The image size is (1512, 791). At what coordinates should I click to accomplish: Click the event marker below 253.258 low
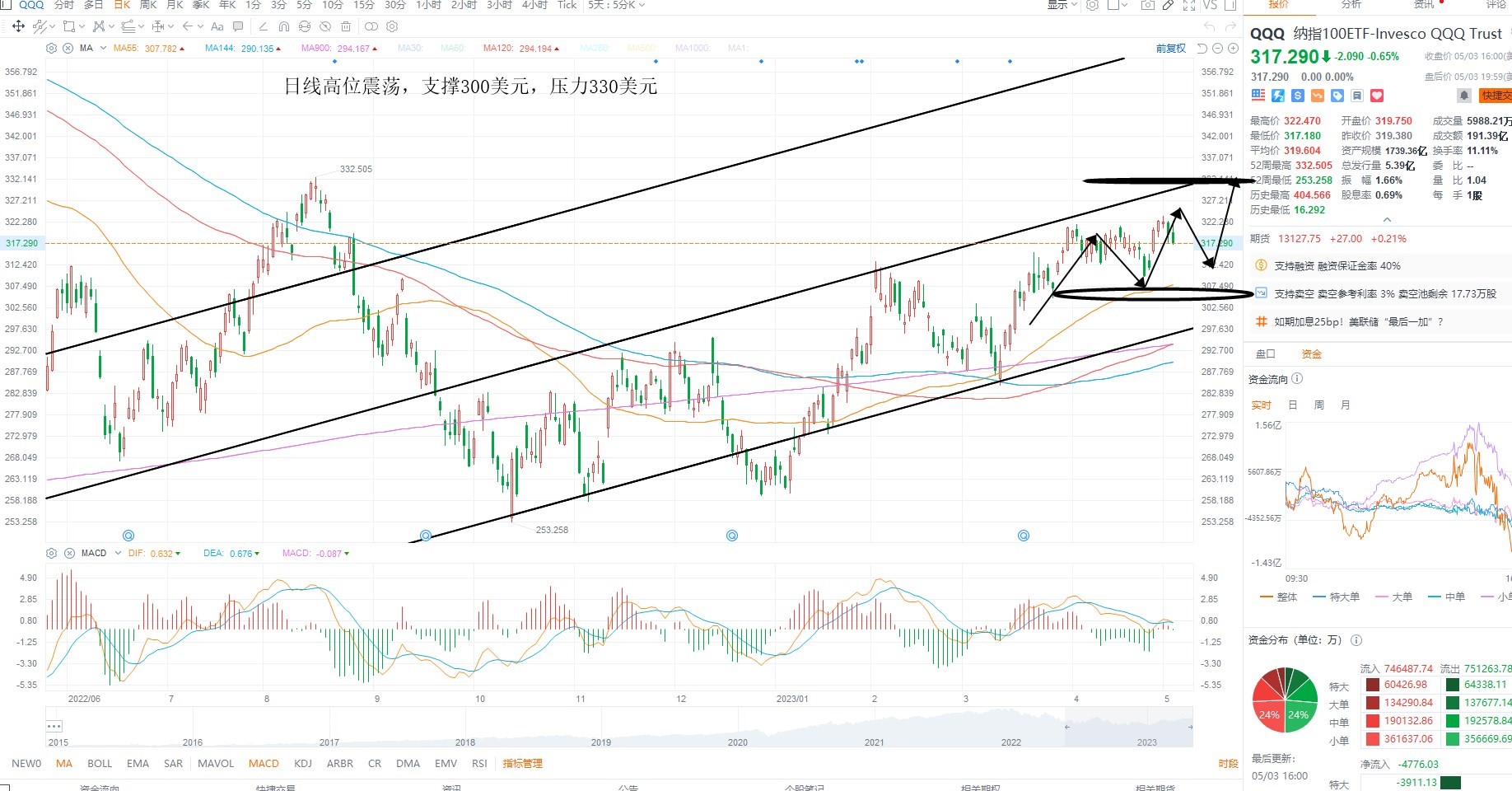tap(426, 536)
